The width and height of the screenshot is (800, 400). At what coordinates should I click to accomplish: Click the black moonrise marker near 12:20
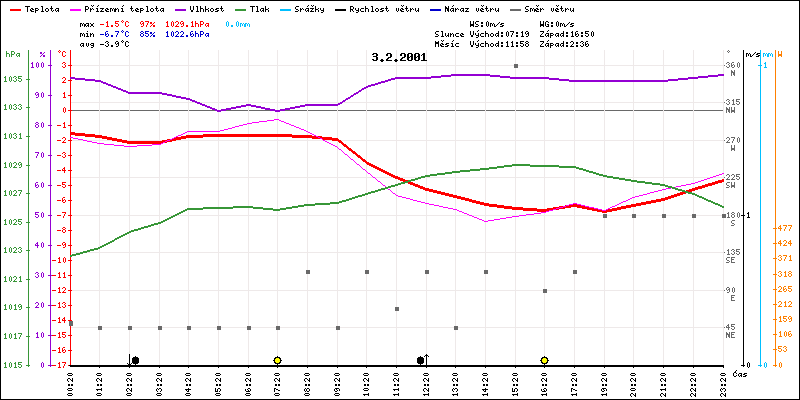(x=421, y=360)
